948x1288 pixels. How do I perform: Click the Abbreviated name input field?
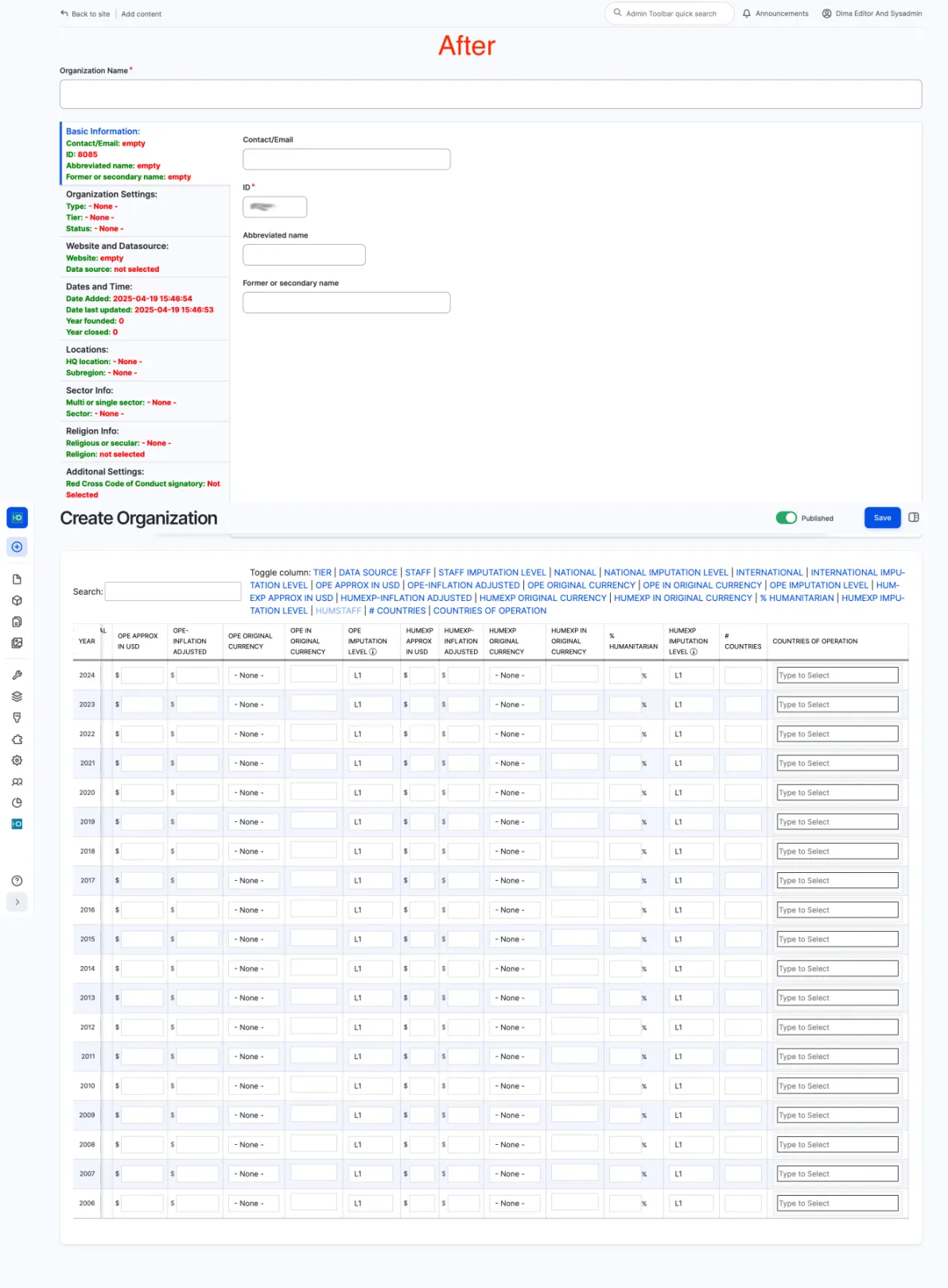(304, 254)
